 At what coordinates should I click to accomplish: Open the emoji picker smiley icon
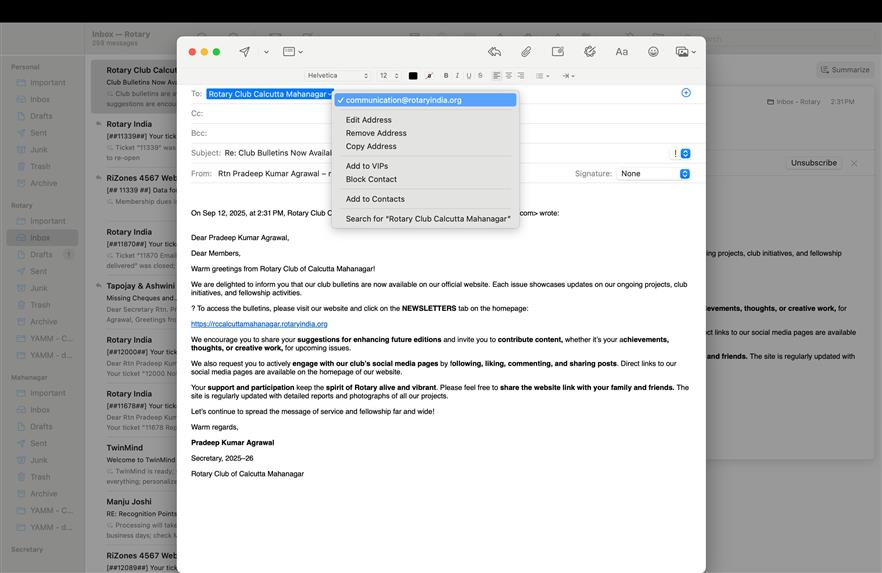653,51
